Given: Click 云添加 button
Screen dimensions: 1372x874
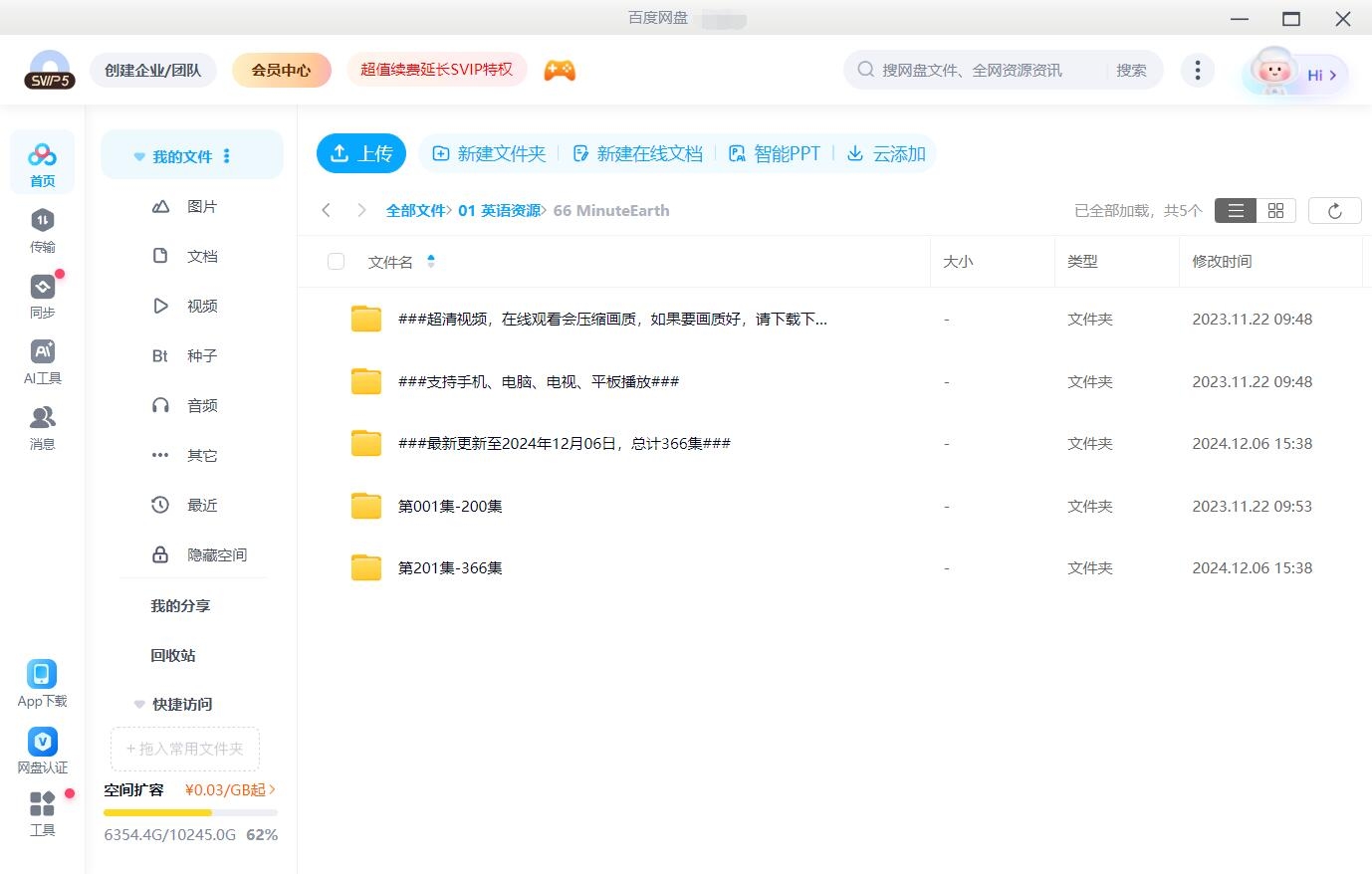Looking at the screenshot, I should [x=886, y=153].
